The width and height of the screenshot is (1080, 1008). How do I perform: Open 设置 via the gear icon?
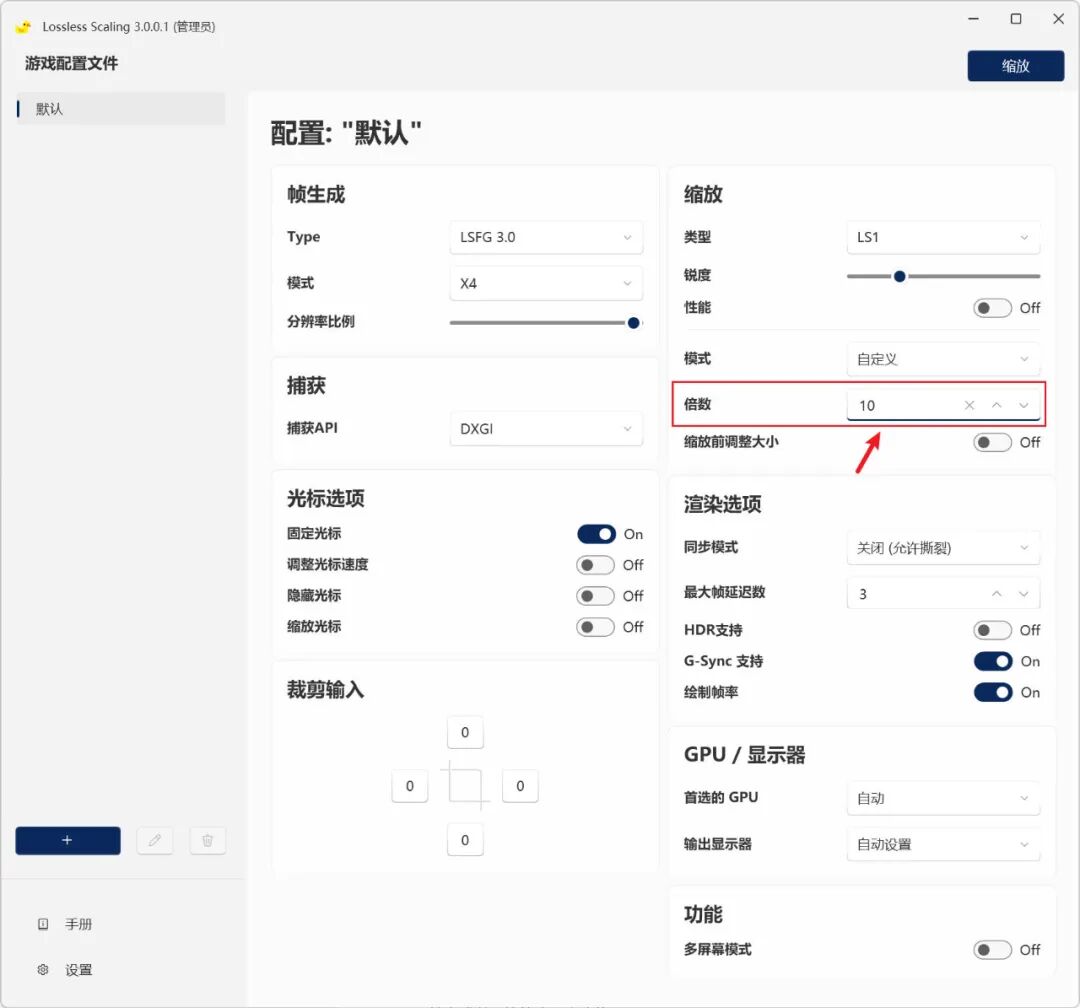pyautogui.click(x=42, y=969)
